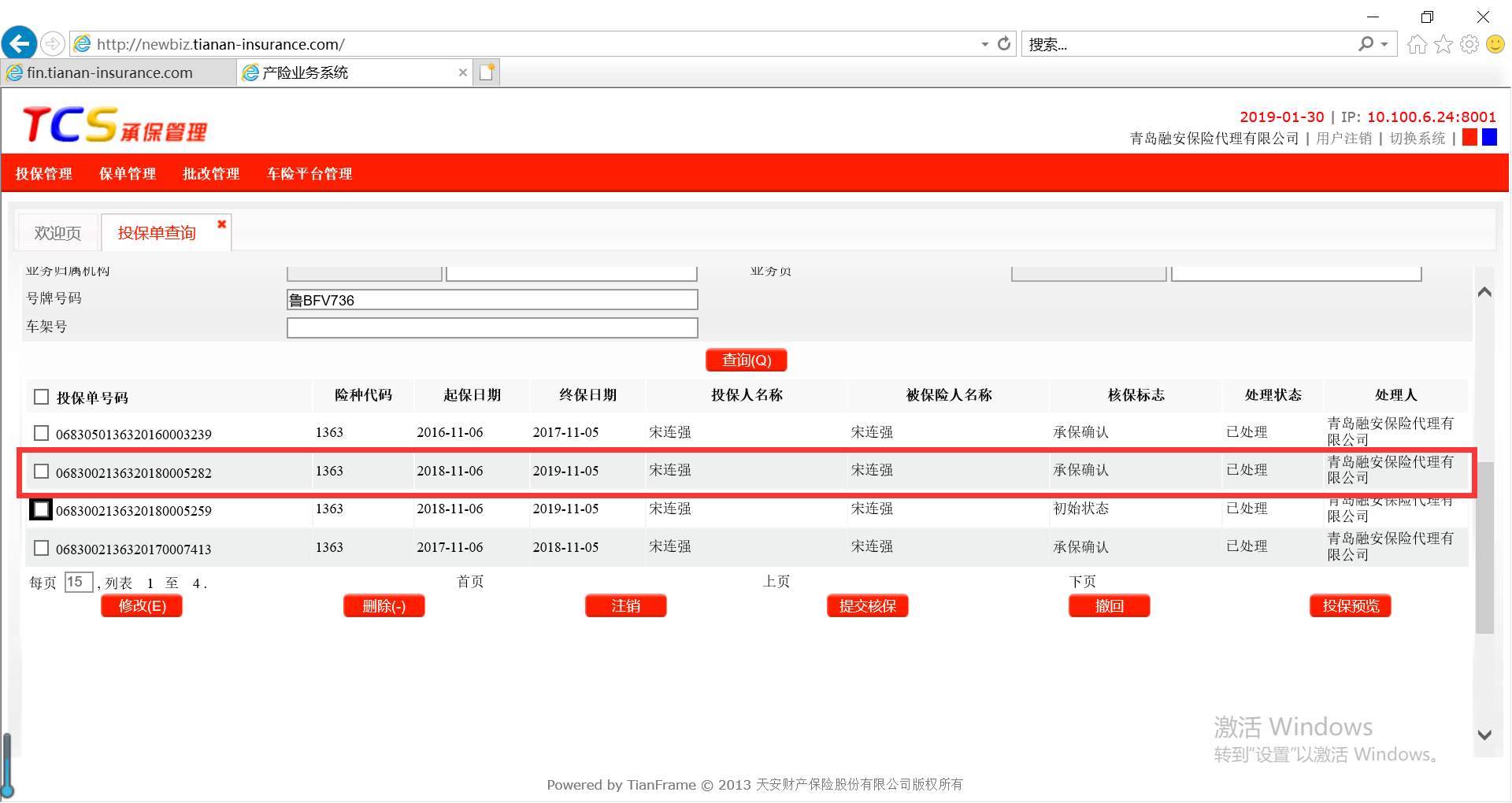The width and height of the screenshot is (1512, 803).
Task: Open favorites star icon
Action: pyautogui.click(x=1443, y=45)
